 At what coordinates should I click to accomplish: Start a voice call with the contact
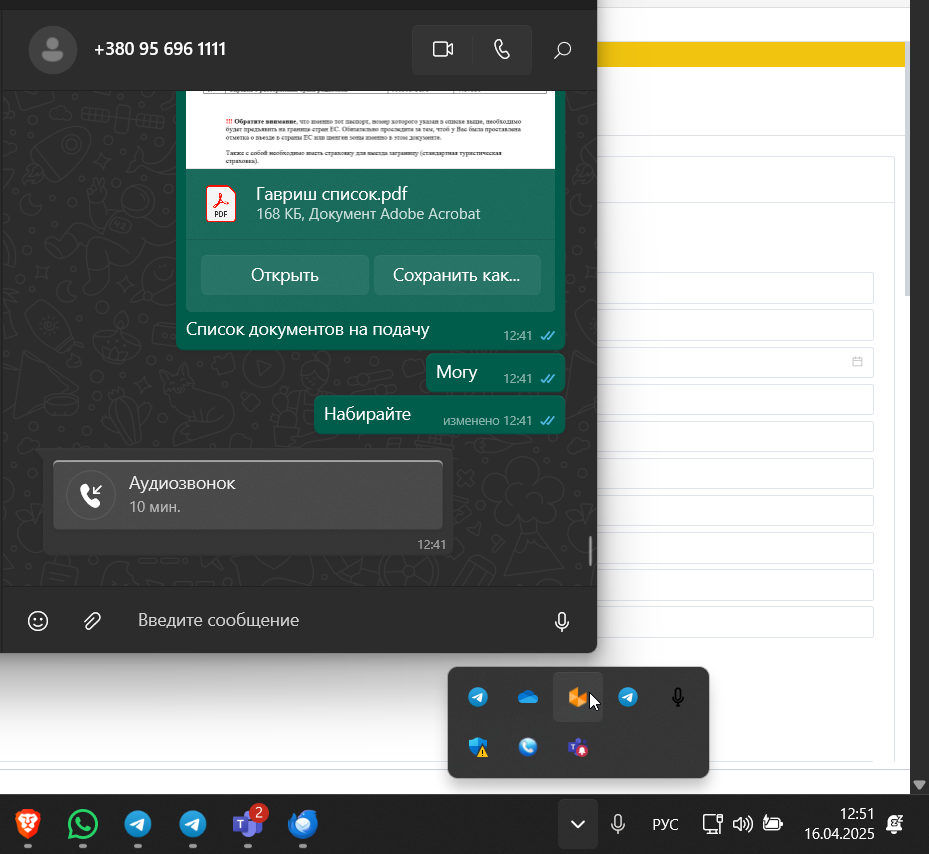pos(502,49)
